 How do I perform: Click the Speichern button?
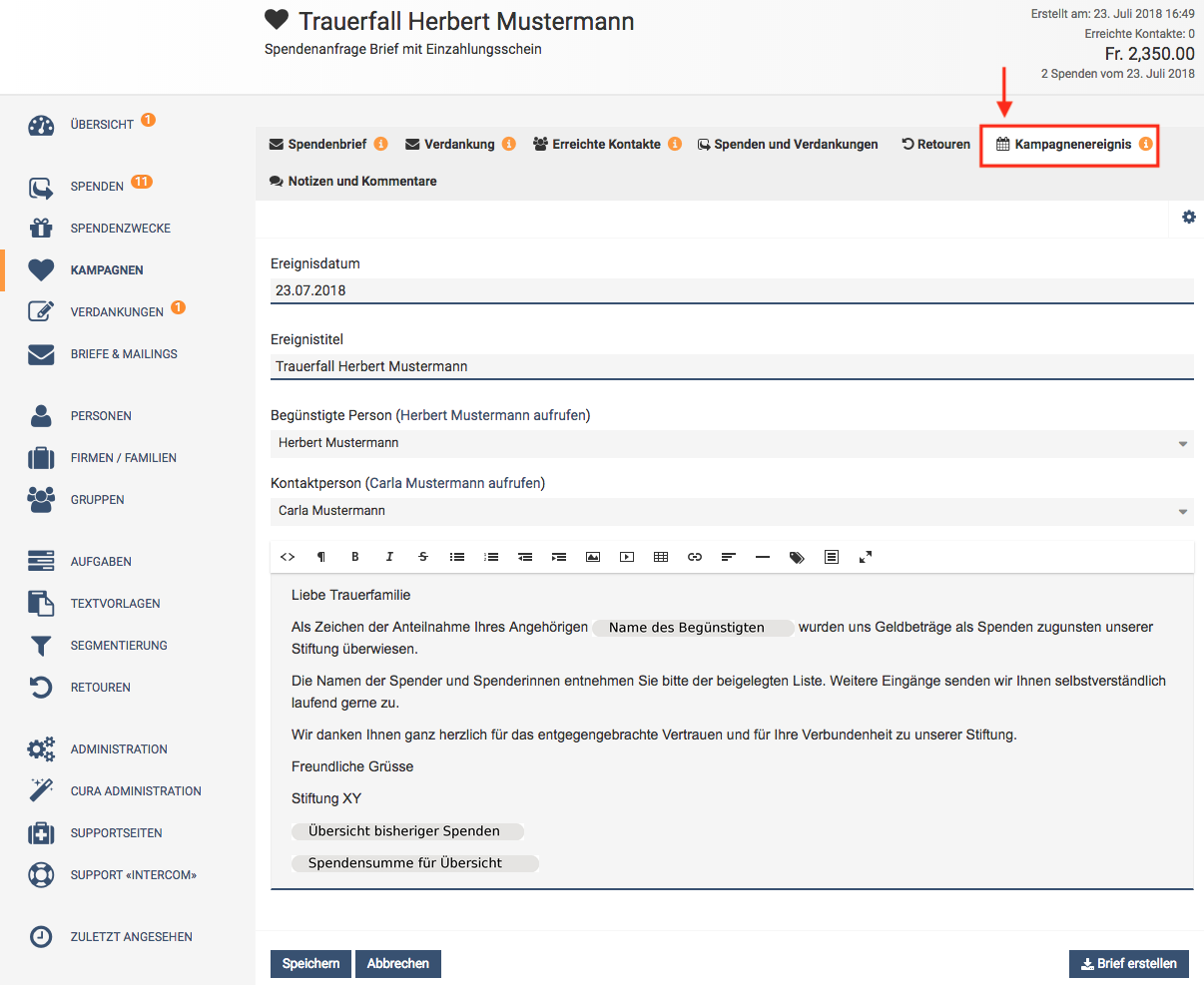pyautogui.click(x=310, y=964)
